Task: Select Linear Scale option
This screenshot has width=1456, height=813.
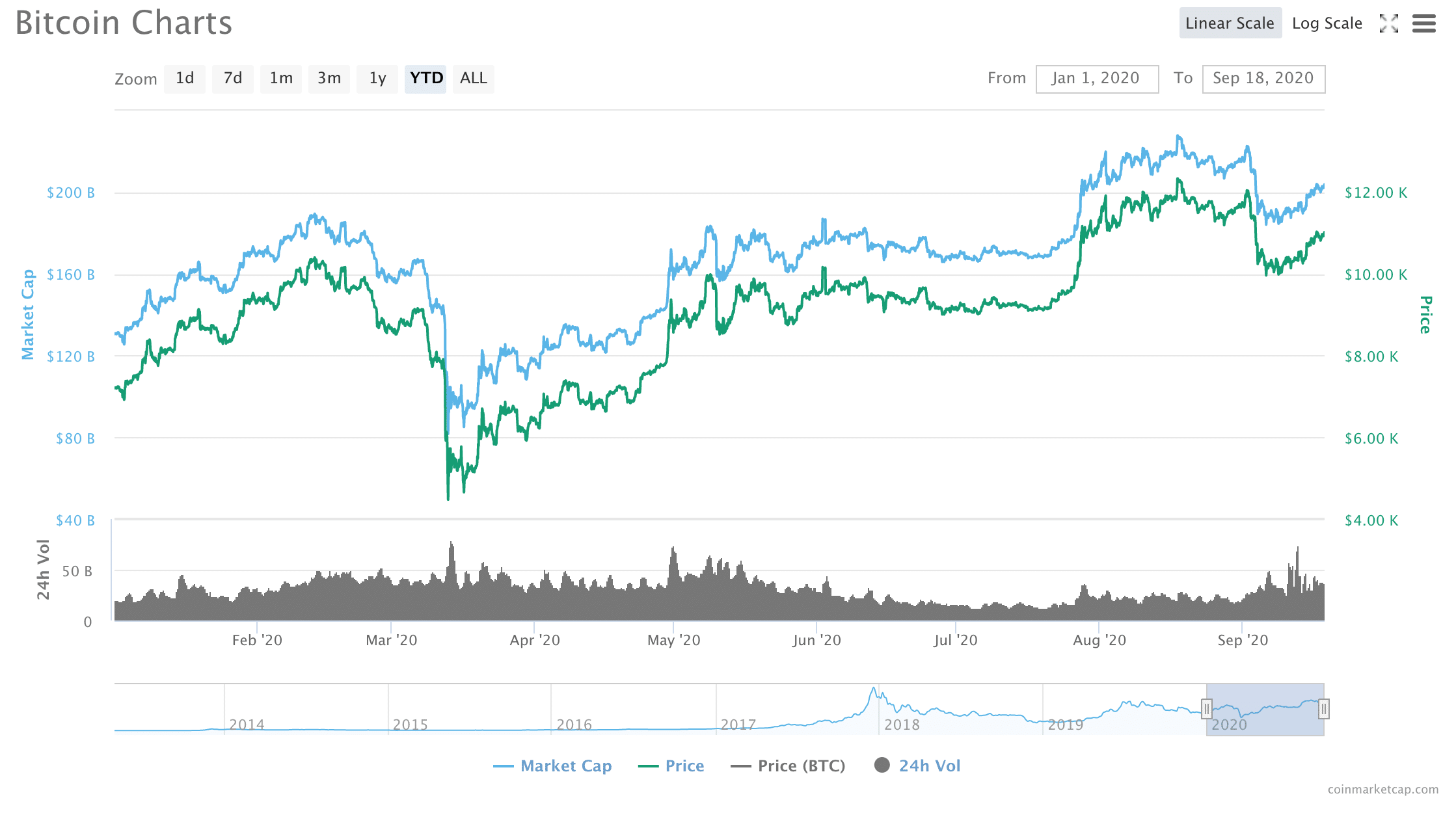Action: click(x=1230, y=23)
